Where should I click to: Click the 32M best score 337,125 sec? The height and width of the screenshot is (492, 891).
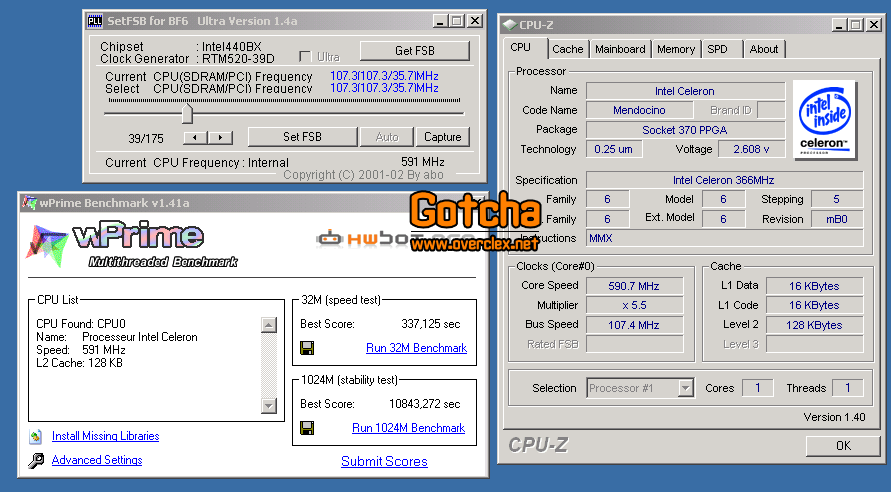coord(431,324)
